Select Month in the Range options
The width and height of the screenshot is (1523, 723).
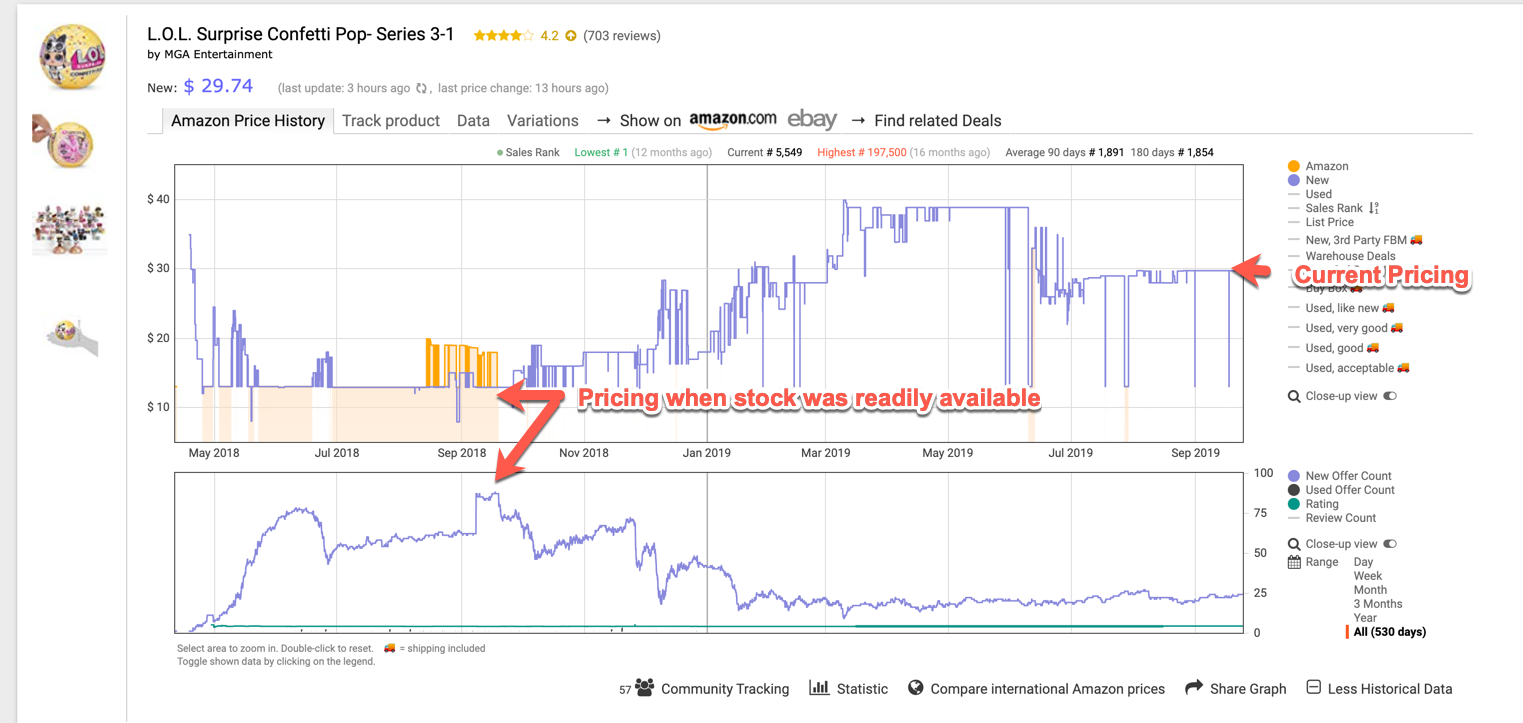[x=1368, y=589]
